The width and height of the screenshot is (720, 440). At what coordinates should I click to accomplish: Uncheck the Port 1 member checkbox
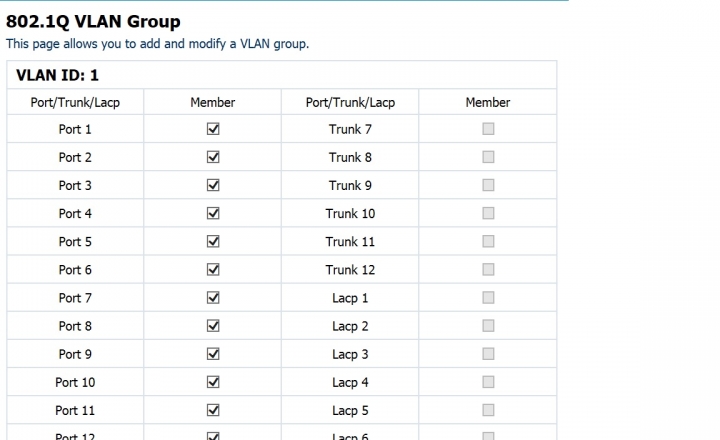click(213, 129)
